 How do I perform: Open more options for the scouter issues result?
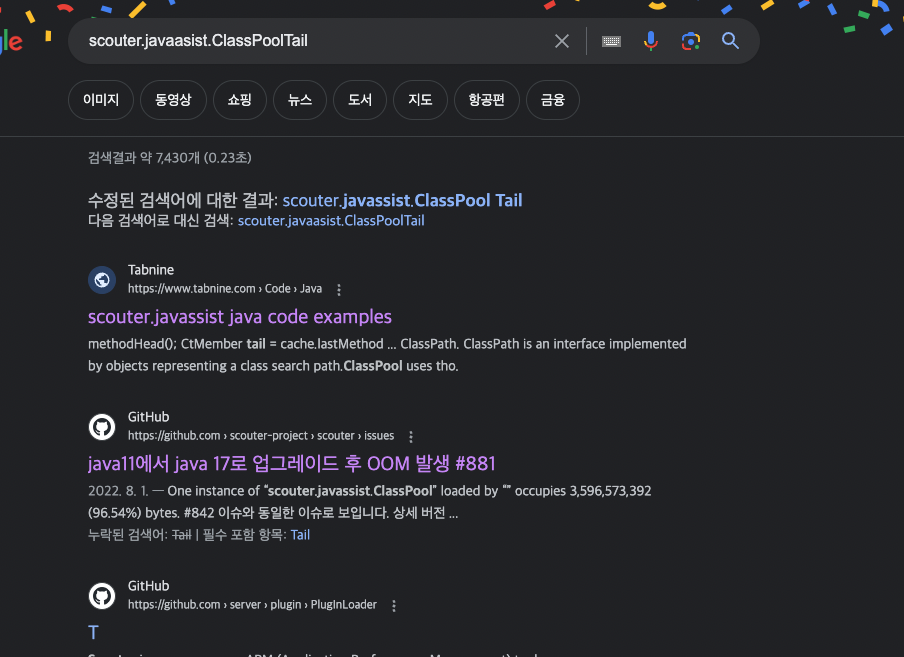coord(411,437)
